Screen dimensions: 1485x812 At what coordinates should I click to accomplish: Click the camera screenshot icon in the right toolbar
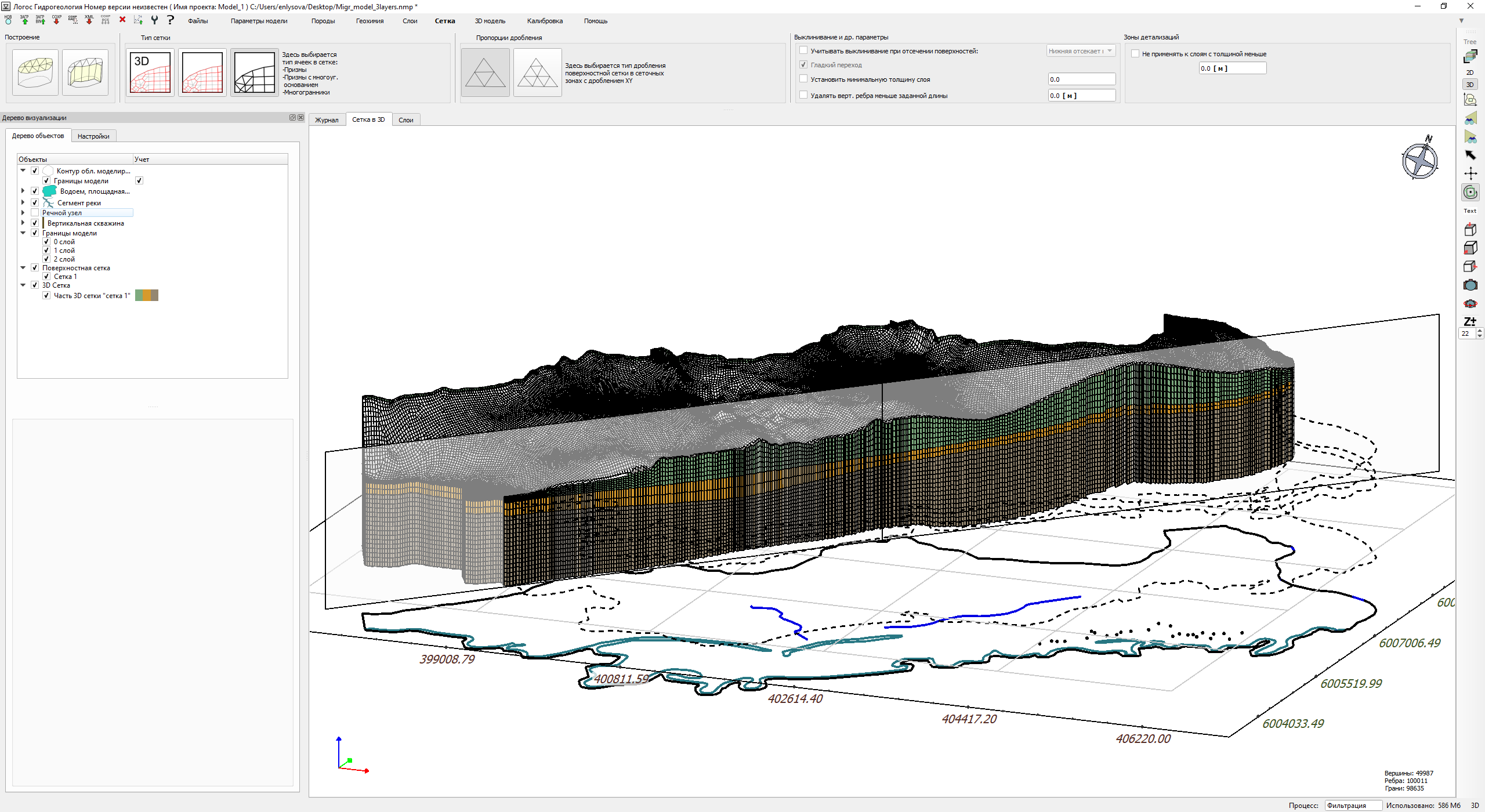coord(1470,285)
